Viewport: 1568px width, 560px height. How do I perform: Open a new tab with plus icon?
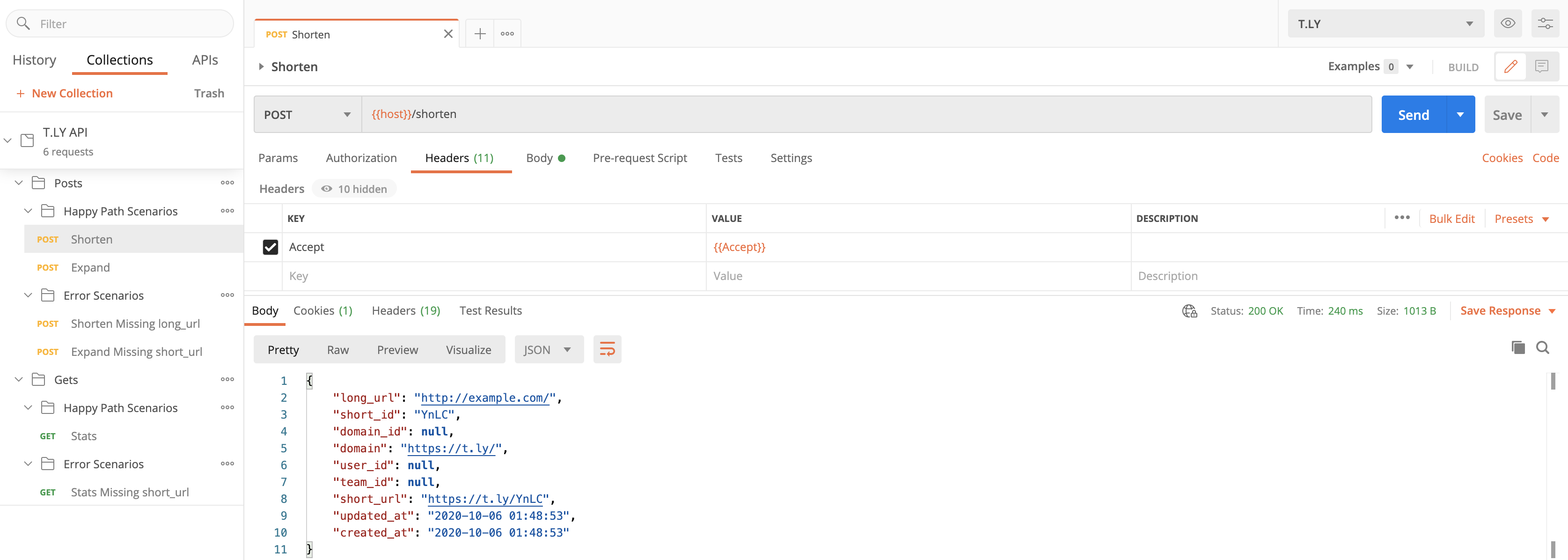(x=480, y=34)
